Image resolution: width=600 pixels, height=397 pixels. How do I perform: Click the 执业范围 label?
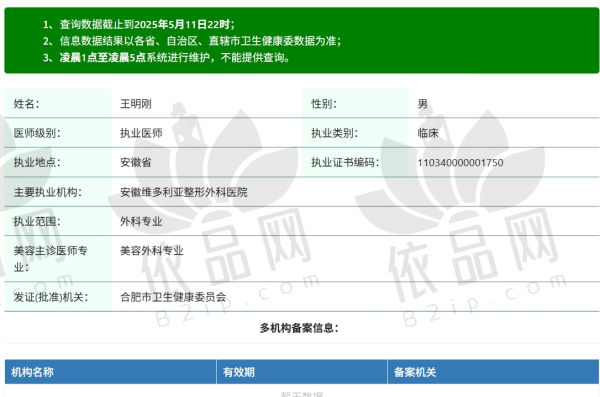[x=37, y=221]
